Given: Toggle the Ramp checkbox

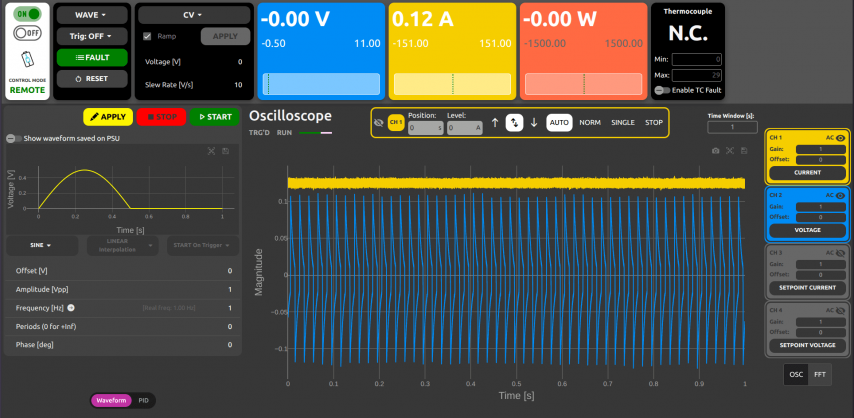Looking at the screenshot, I should tap(148, 36).
